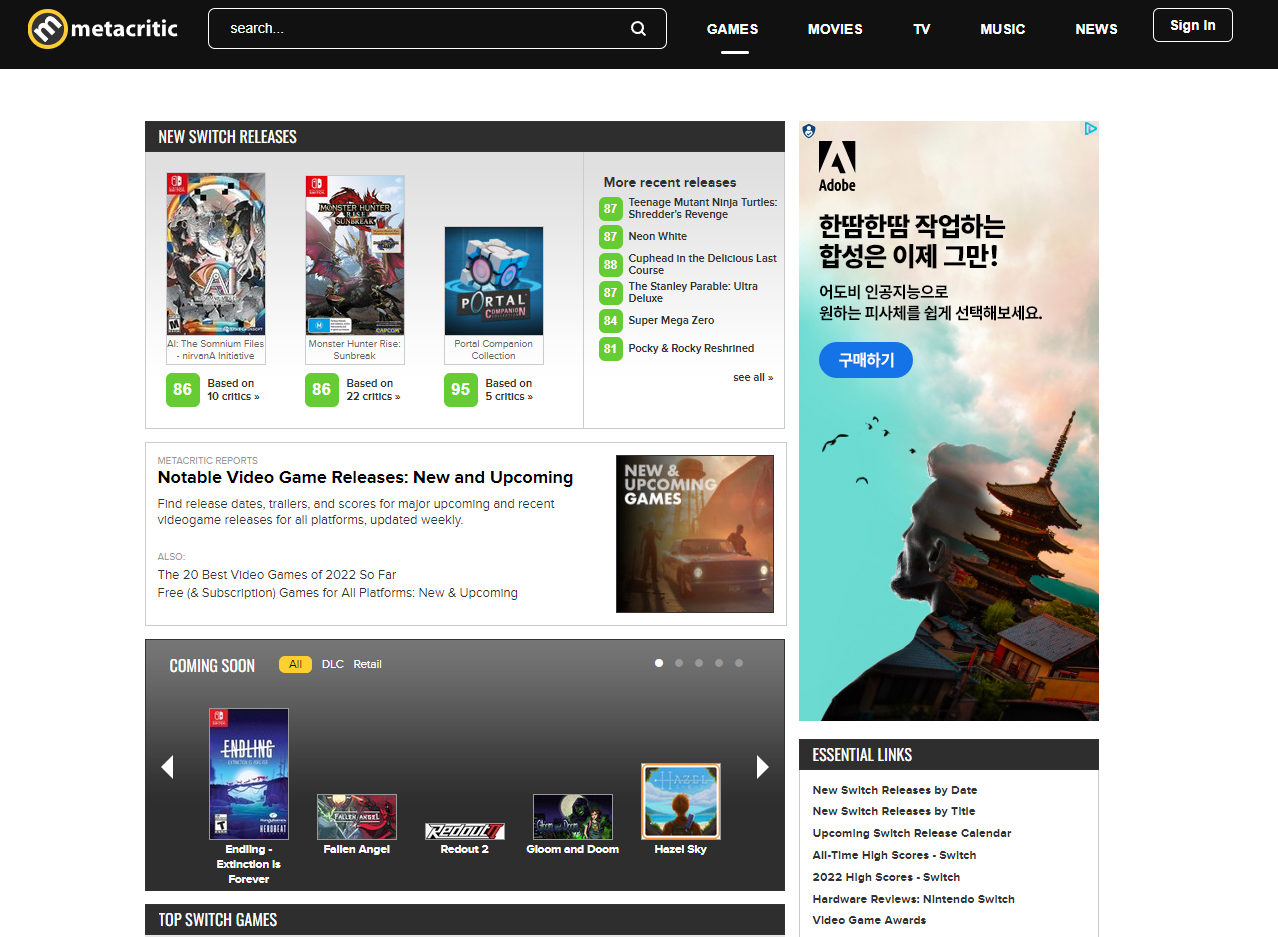Click the Metacritic logo

point(103,28)
